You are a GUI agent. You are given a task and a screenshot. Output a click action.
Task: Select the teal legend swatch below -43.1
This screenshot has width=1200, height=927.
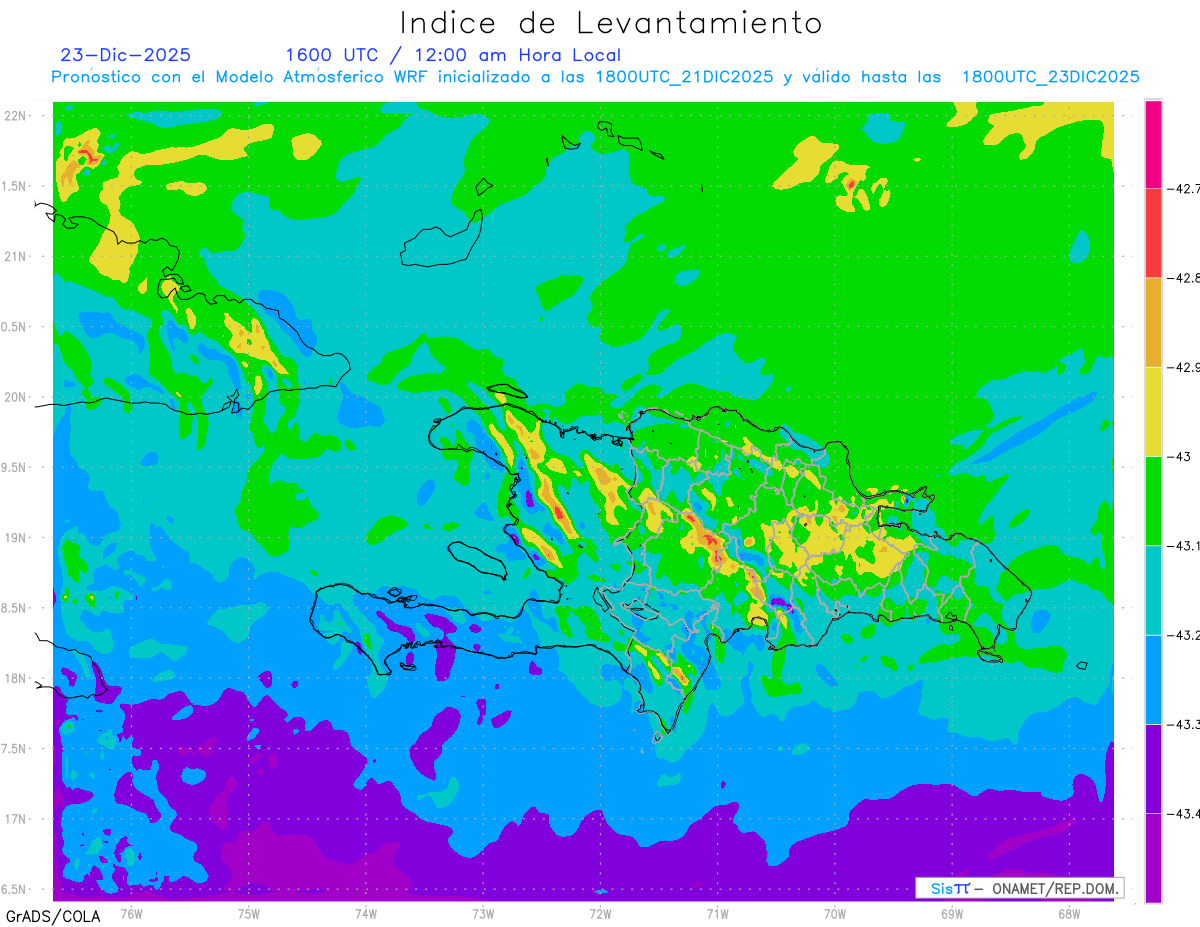1153,590
